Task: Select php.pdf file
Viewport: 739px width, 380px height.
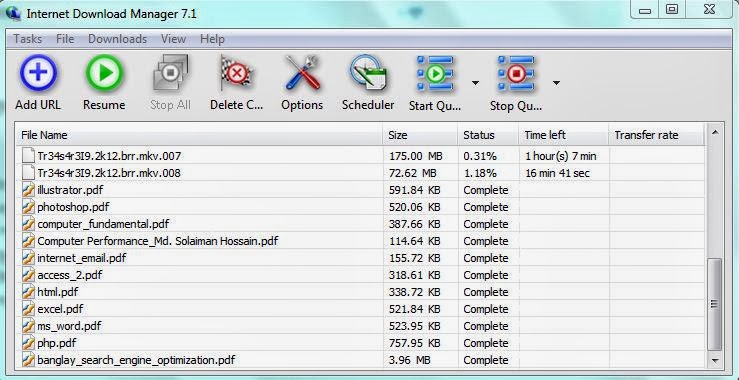Action: tap(57, 343)
